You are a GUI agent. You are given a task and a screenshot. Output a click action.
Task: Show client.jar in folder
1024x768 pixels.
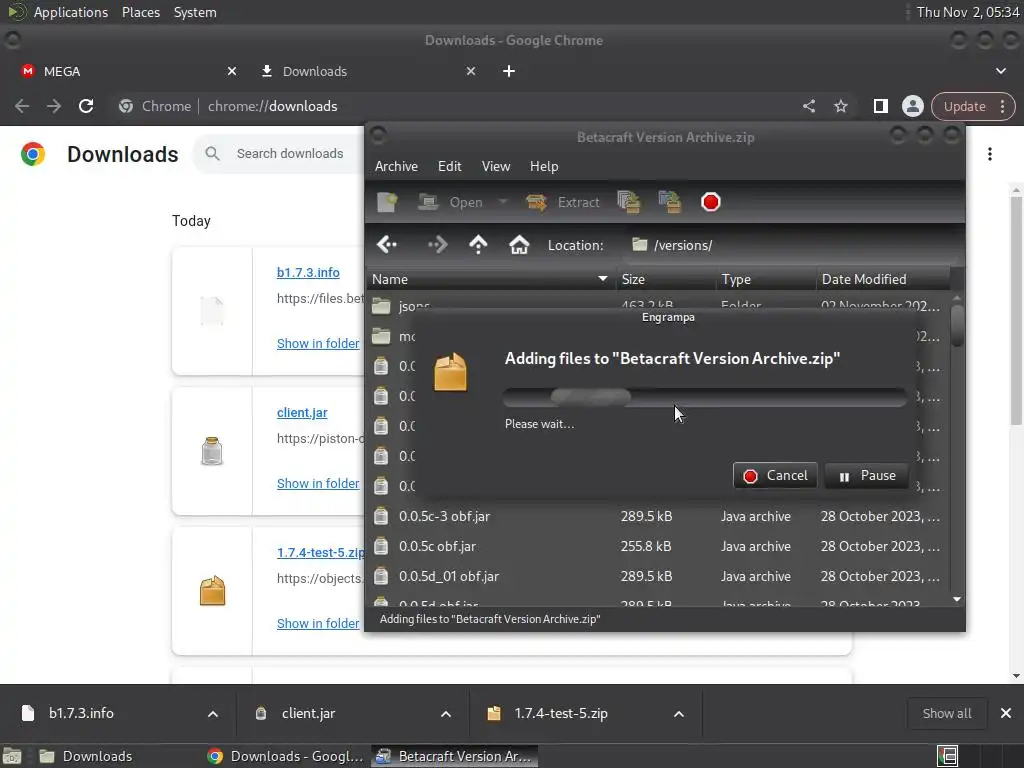(318, 483)
